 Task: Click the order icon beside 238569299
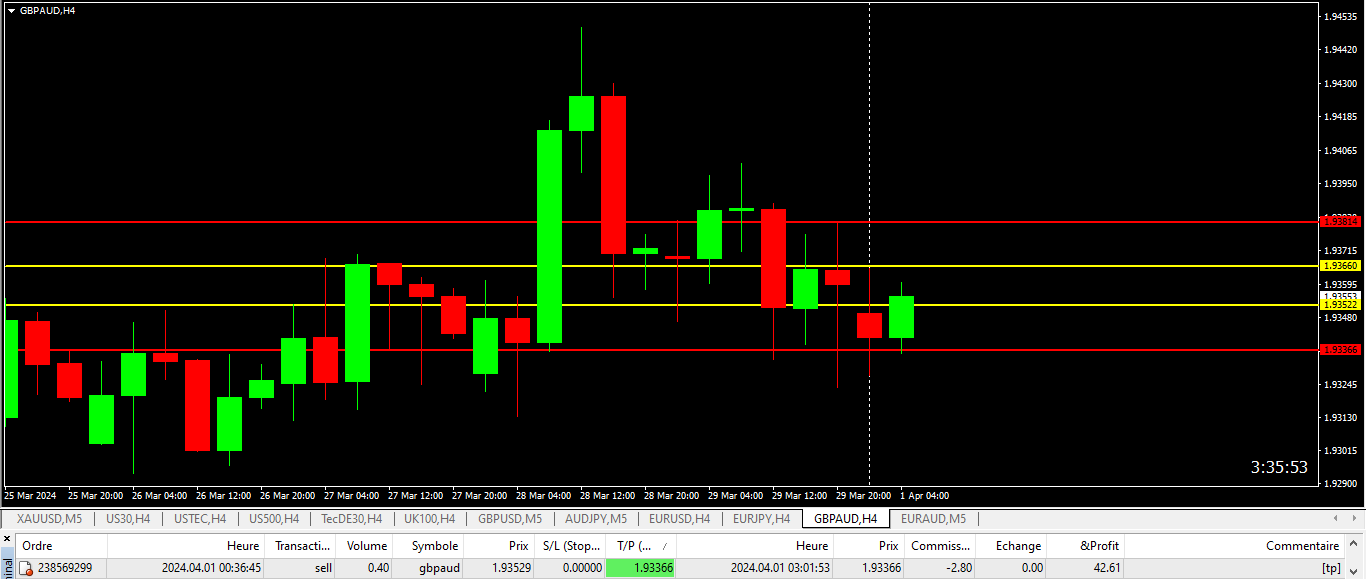point(26,568)
